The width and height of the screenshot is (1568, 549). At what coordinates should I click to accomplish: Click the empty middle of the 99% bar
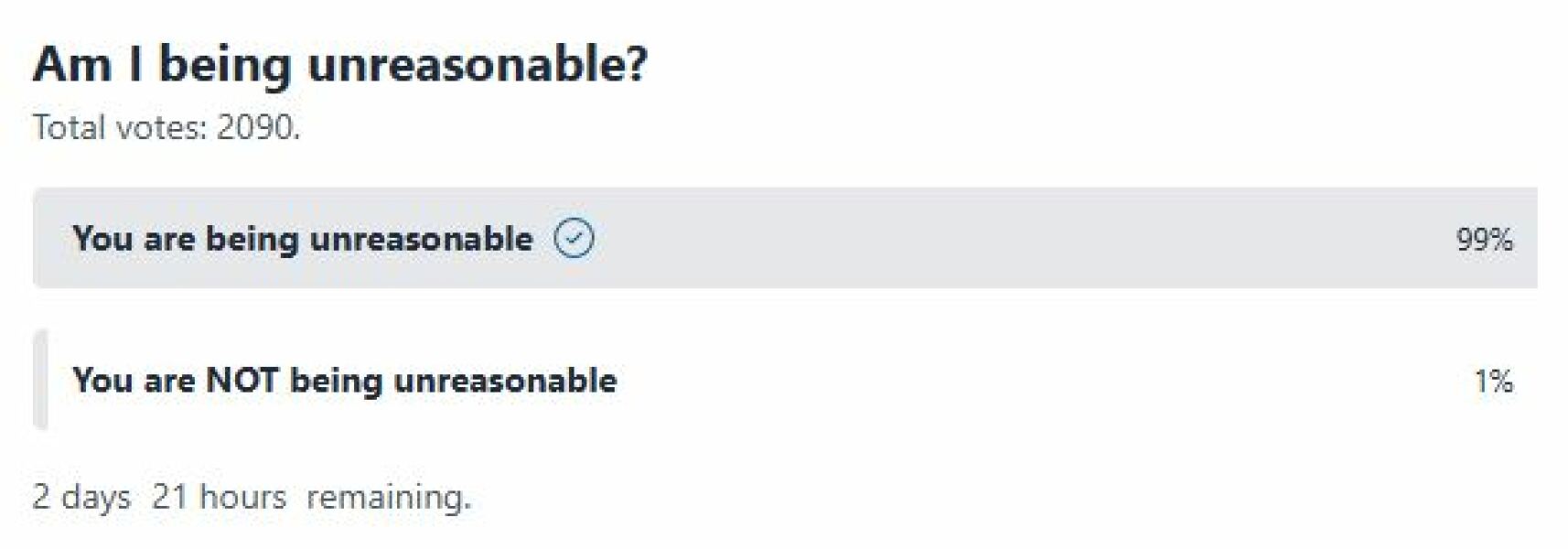(x=1006, y=239)
